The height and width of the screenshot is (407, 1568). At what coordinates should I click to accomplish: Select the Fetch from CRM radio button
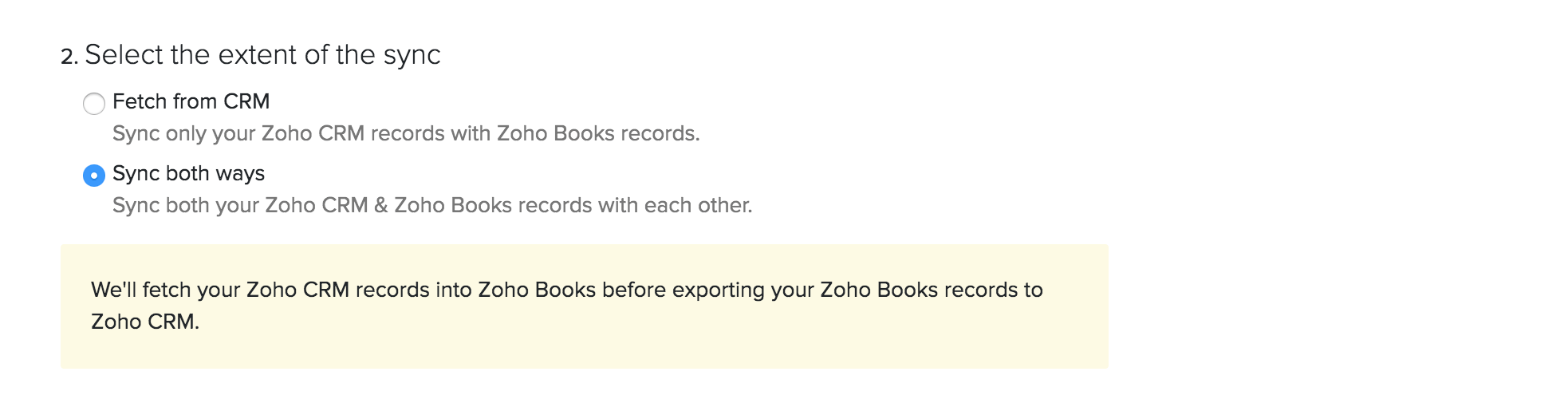(x=94, y=104)
